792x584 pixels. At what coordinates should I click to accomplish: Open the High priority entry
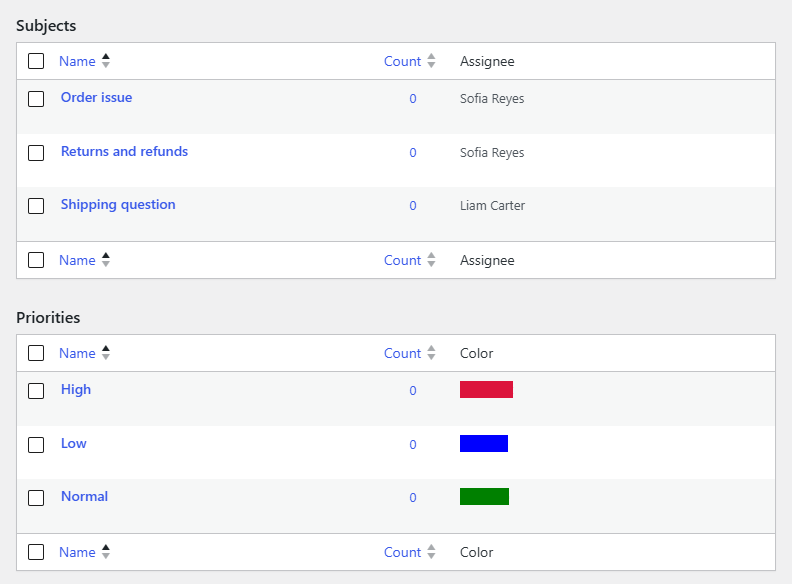coord(76,390)
